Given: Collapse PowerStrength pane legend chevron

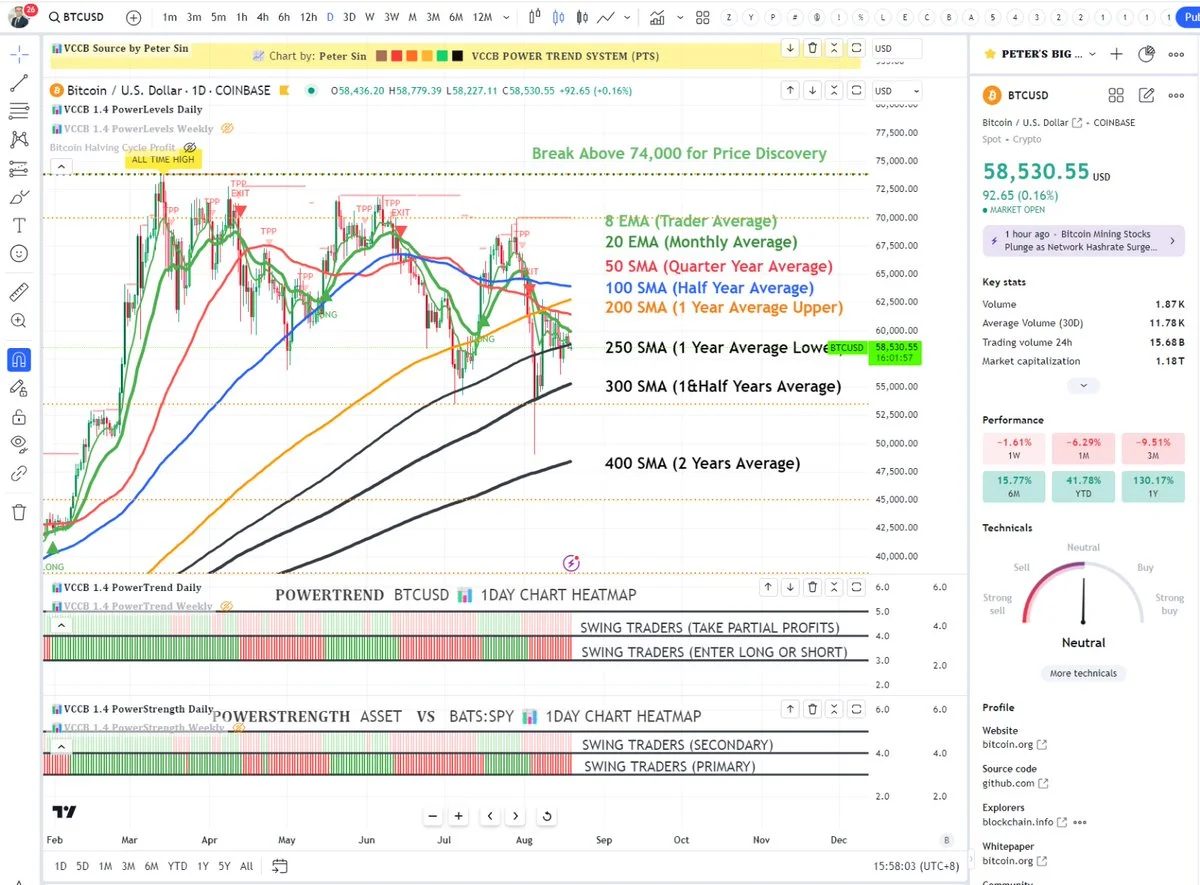Looking at the screenshot, I should click(x=59, y=746).
